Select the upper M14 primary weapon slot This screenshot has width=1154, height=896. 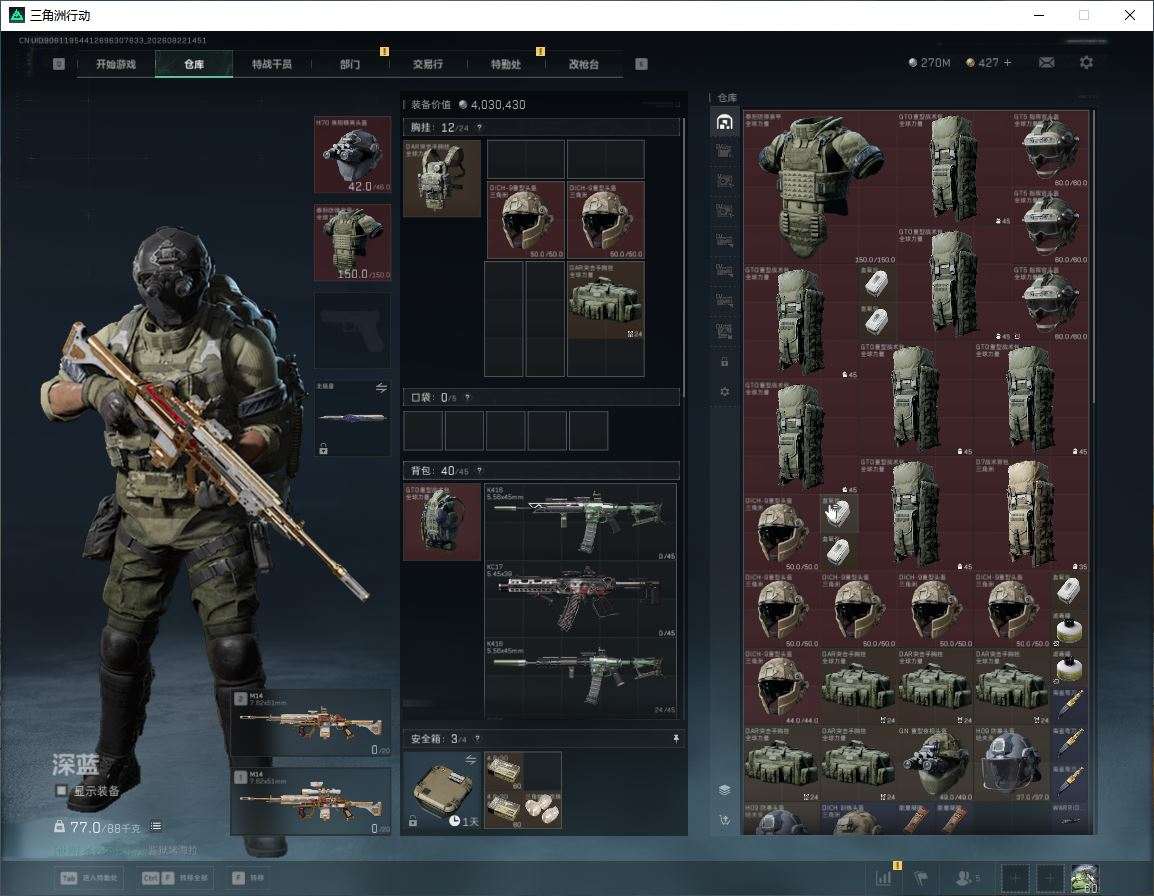[x=311, y=723]
